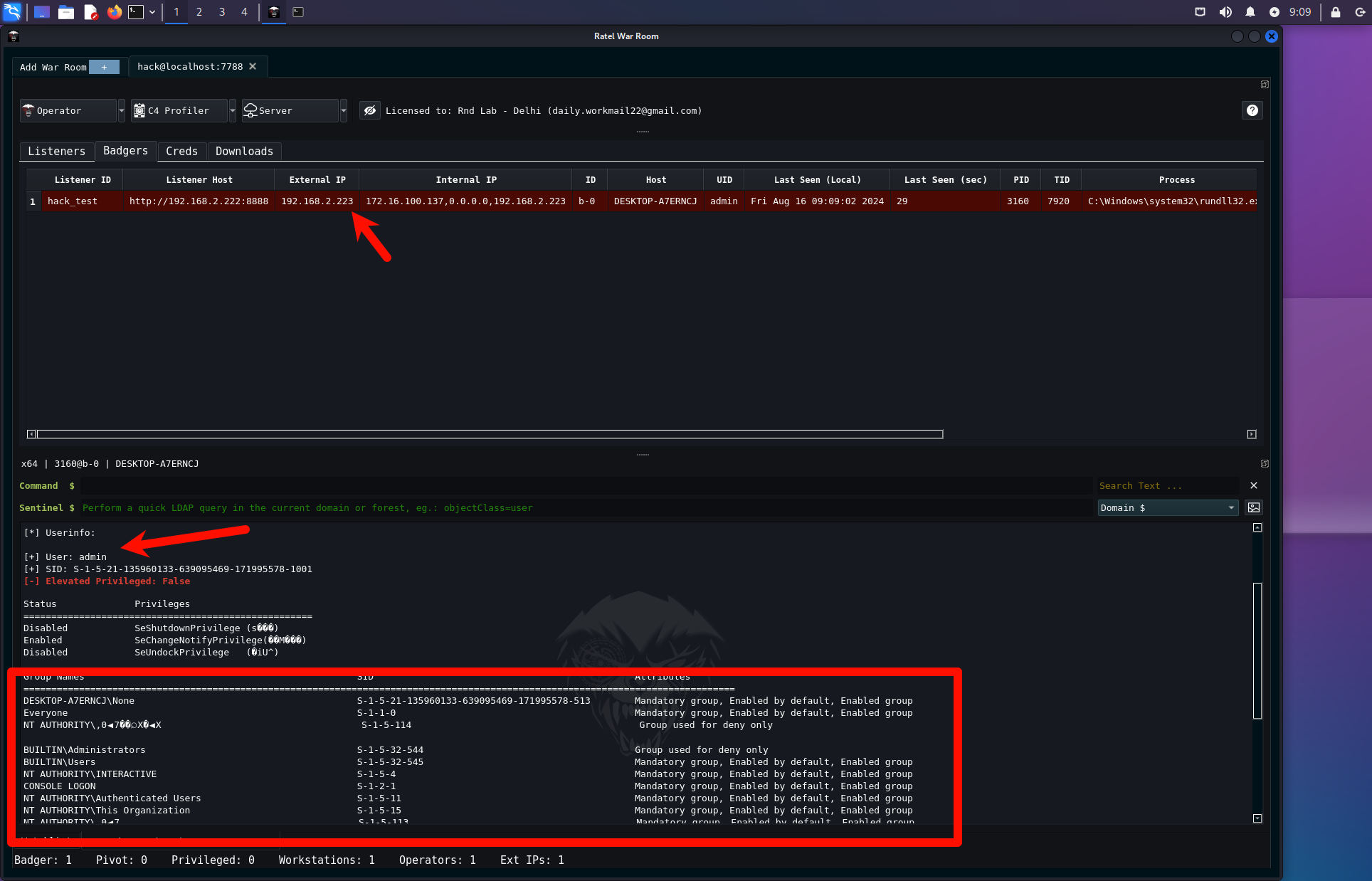Click the volume speaker tray icon
This screenshot has height=881, width=1372.
coord(1225,12)
